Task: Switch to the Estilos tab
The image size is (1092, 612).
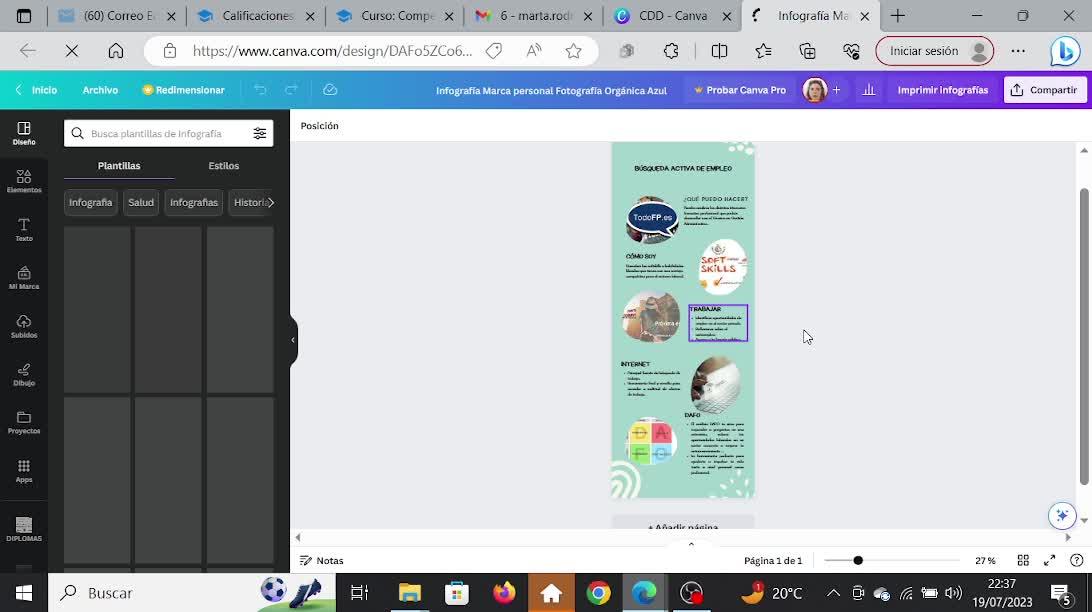Action: [224, 166]
